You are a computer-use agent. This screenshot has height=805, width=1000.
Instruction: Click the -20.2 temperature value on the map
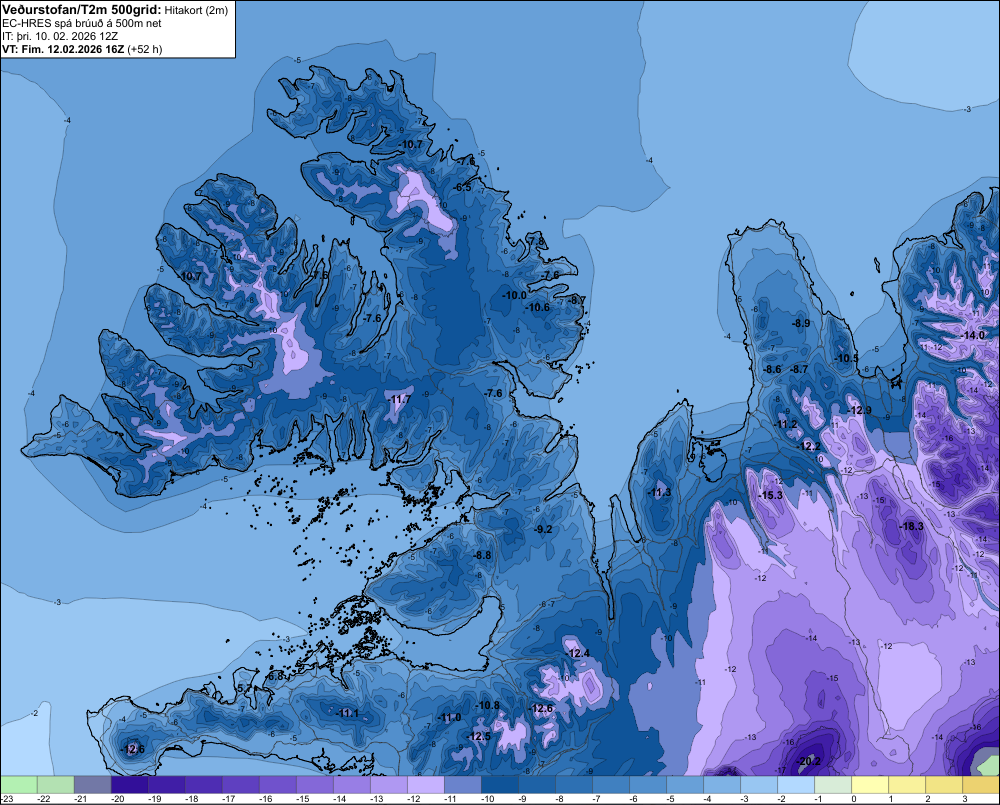809,761
